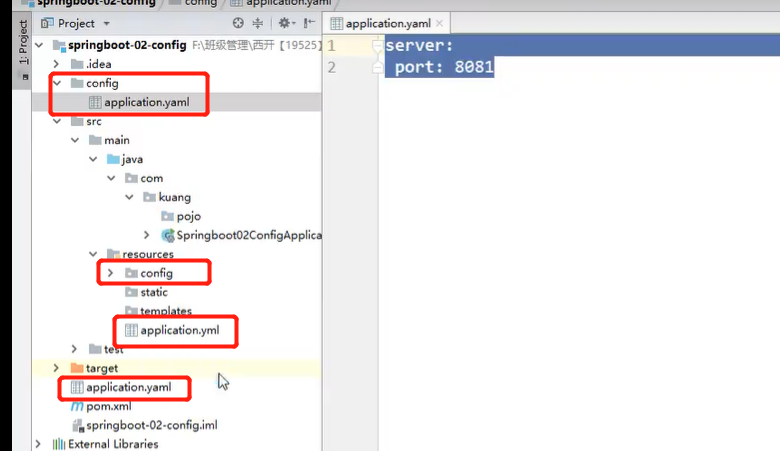This screenshot has height=451, width=780.
Task: Collapse the java folder arrow
Action: [x=93, y=159]
